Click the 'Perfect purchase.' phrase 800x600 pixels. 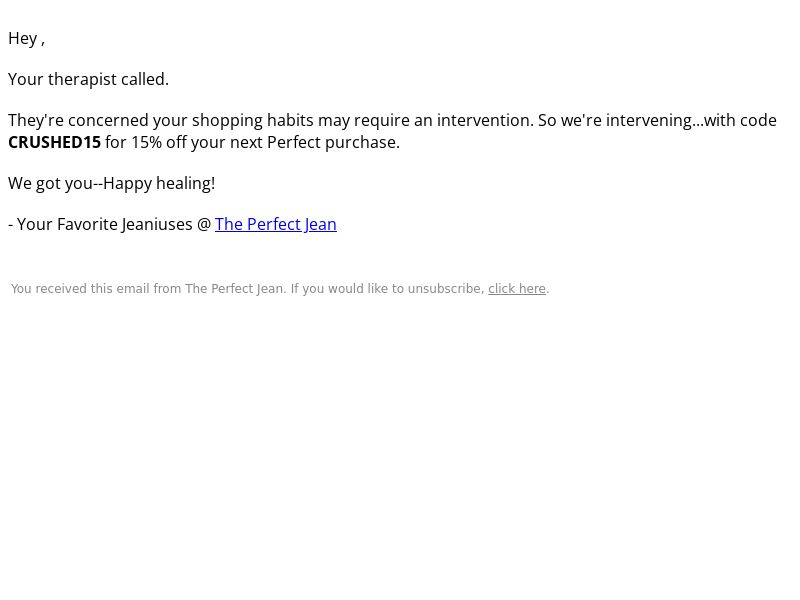[333, 142]
